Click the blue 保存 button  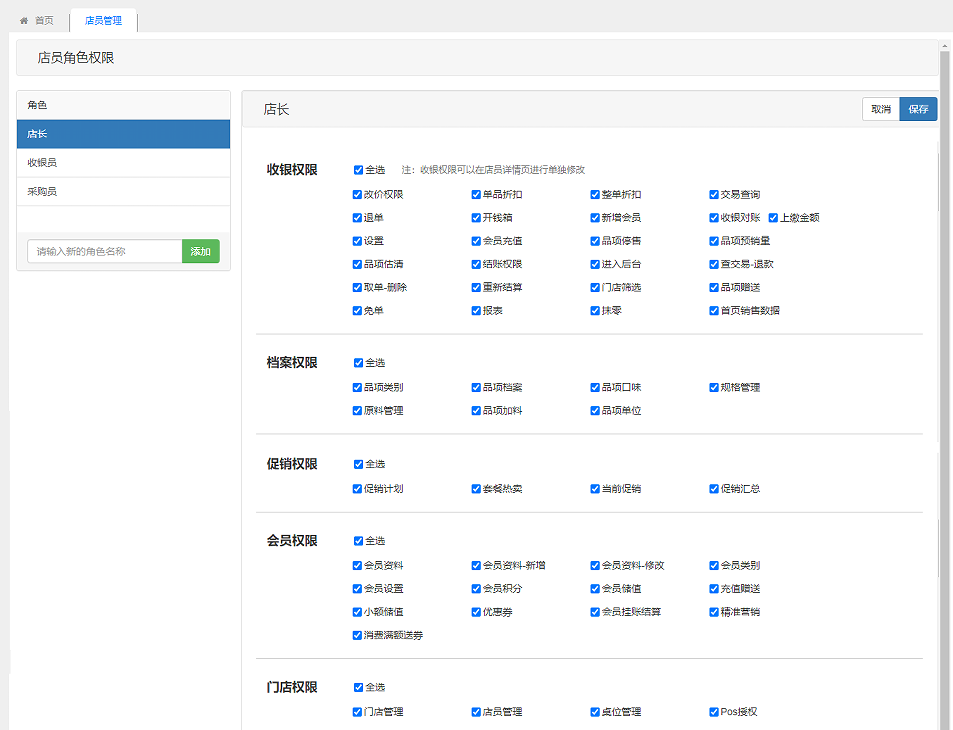coord(918,109)
